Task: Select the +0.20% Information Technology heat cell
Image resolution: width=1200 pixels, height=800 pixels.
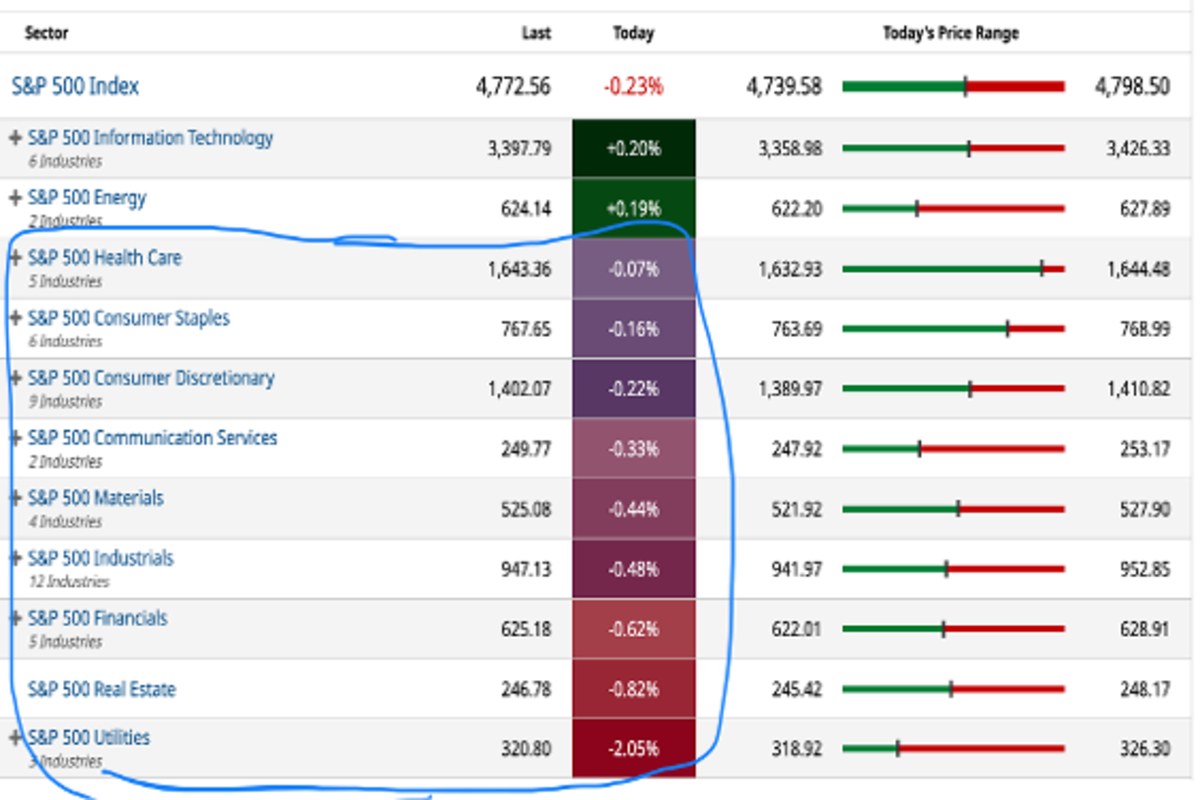Action: tap(633, 149)
